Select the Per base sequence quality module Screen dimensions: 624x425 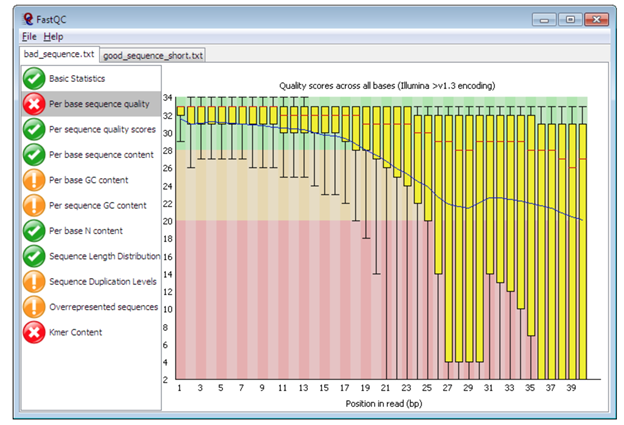(x=91, y=104)
